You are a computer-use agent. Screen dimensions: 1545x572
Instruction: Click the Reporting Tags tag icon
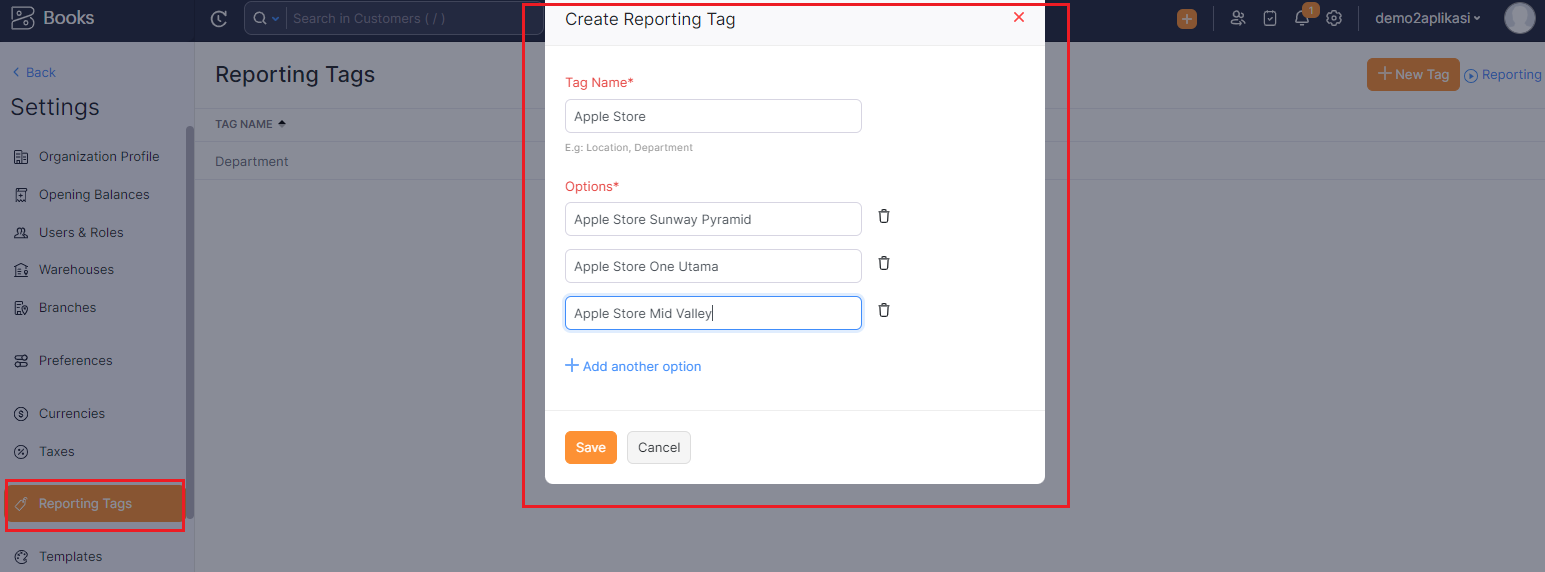21,504
